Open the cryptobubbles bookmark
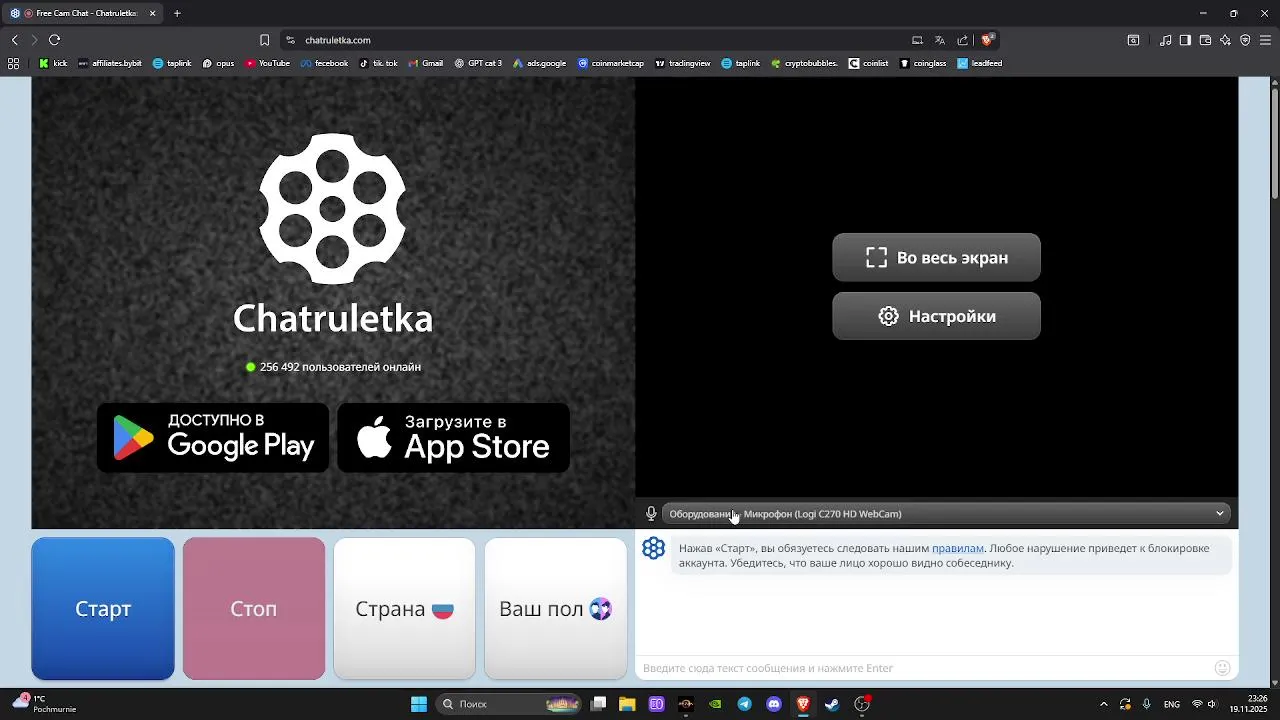The image size is (1280, 720). 804,63
